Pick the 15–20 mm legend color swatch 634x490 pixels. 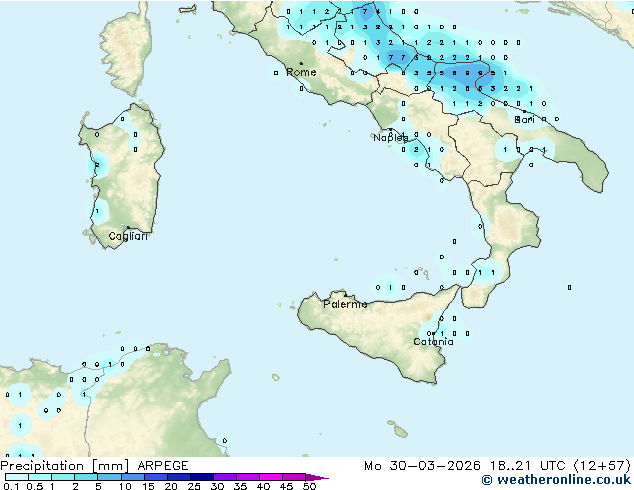point(156,477)
